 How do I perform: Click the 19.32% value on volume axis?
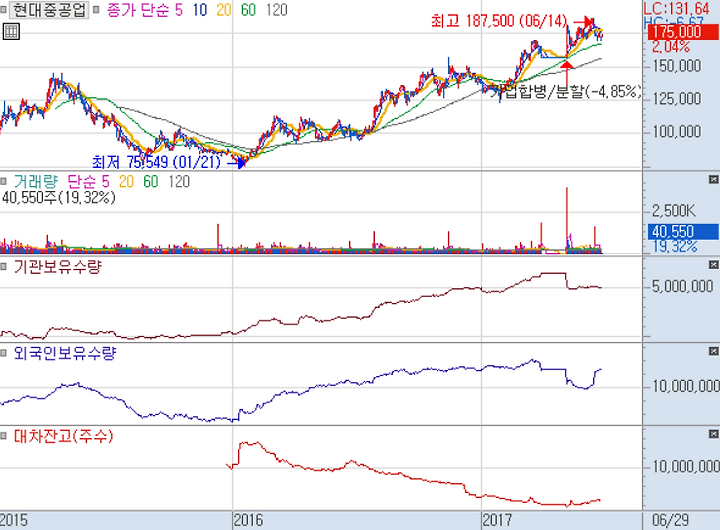coord(675,246)
